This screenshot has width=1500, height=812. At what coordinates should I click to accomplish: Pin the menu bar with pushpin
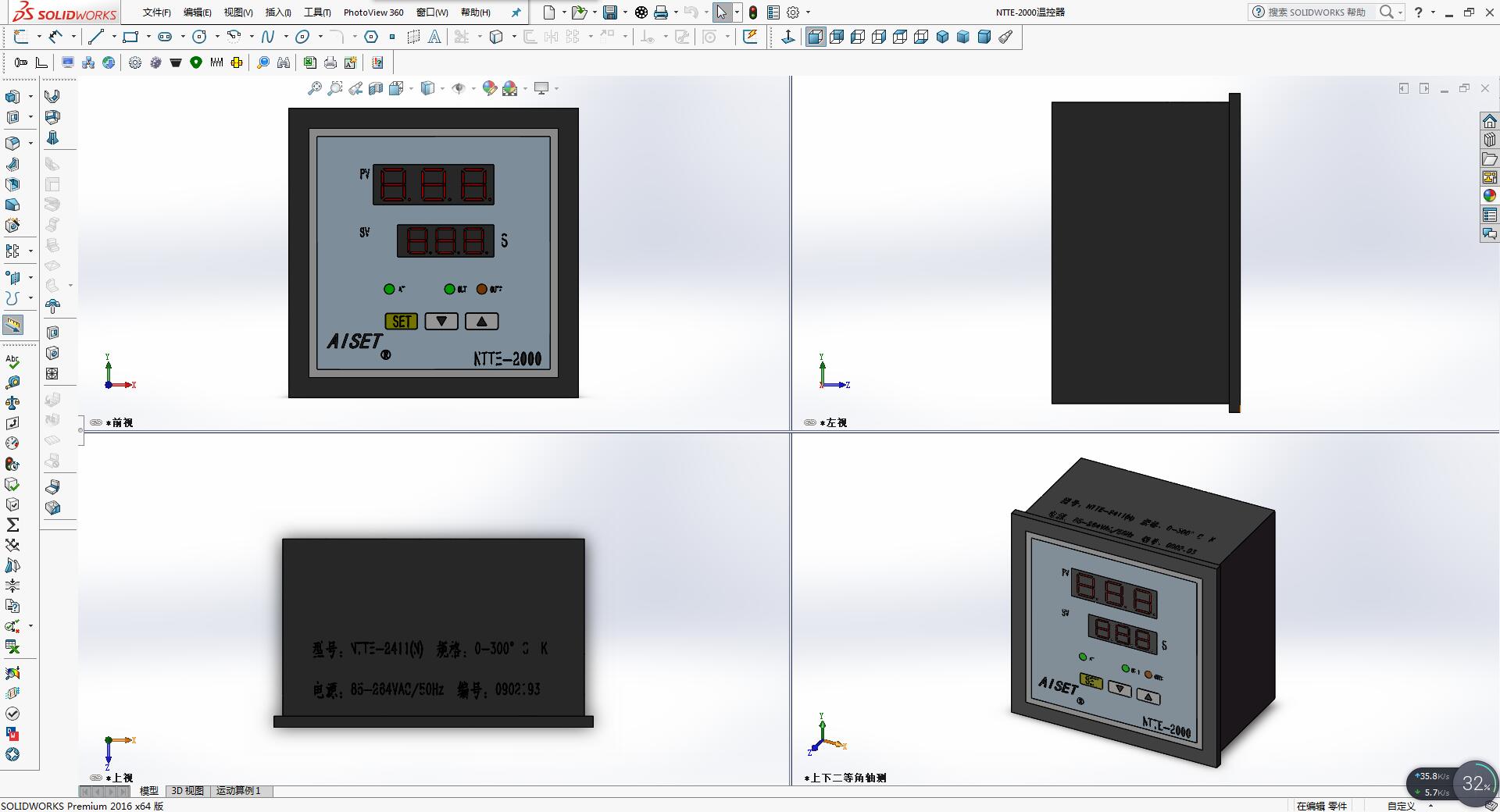click(x=516, y=12)
